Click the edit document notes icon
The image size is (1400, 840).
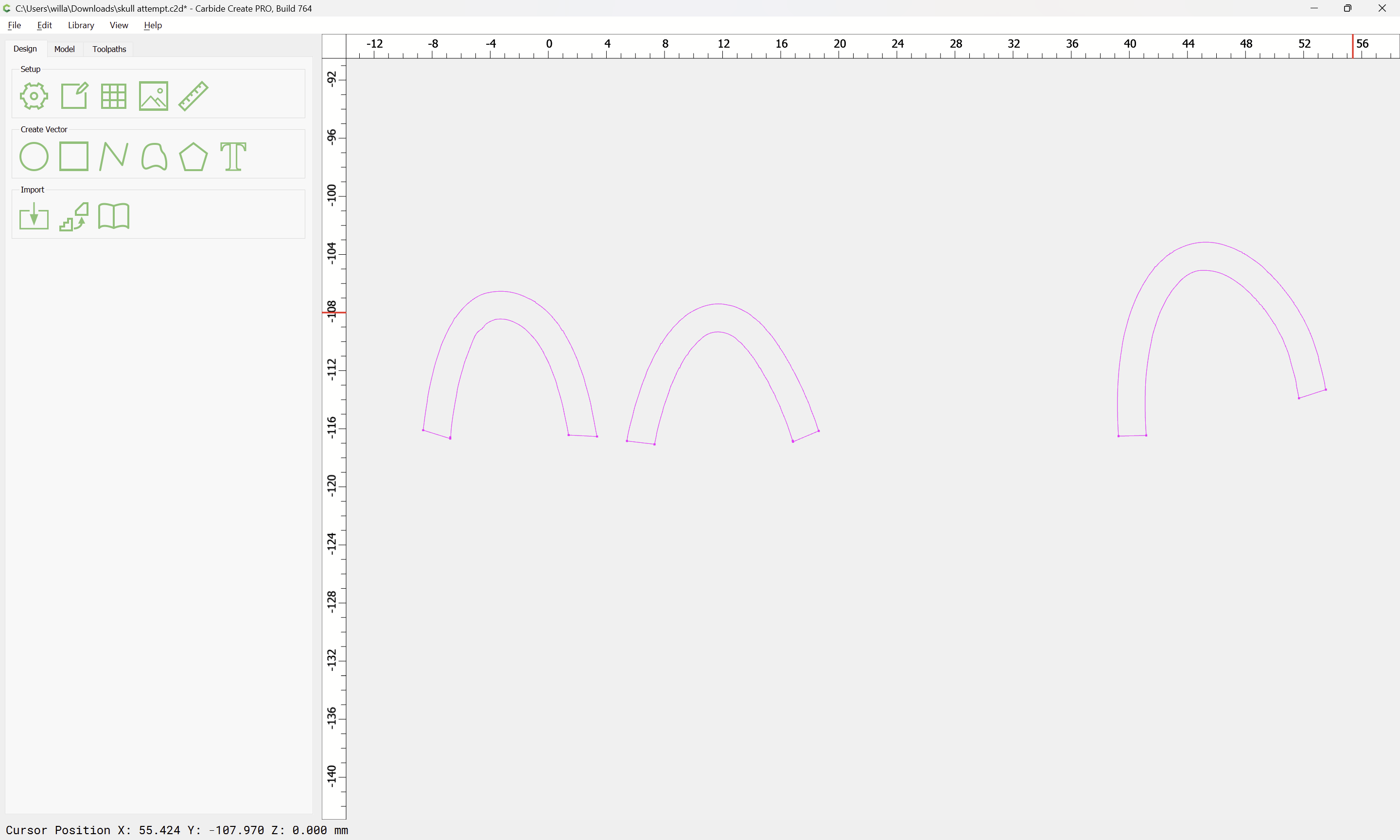tap(74, 96)
